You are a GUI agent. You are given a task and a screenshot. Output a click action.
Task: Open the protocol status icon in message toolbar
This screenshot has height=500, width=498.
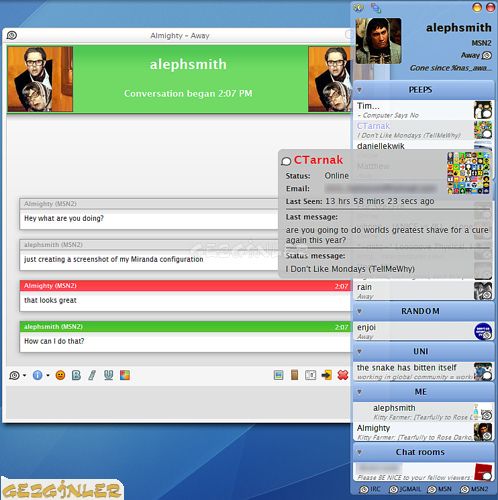pos(14,375)
